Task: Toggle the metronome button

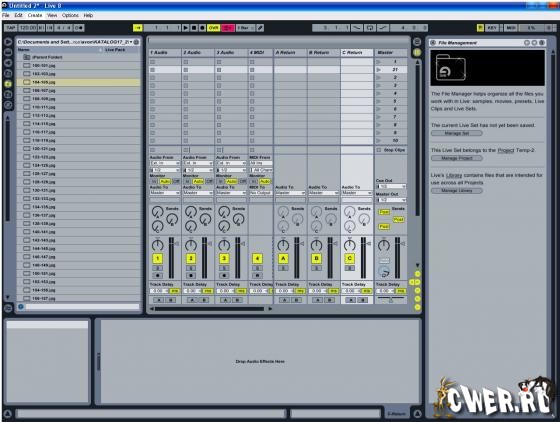Action: pyautogui.click(x=80, y=28)
